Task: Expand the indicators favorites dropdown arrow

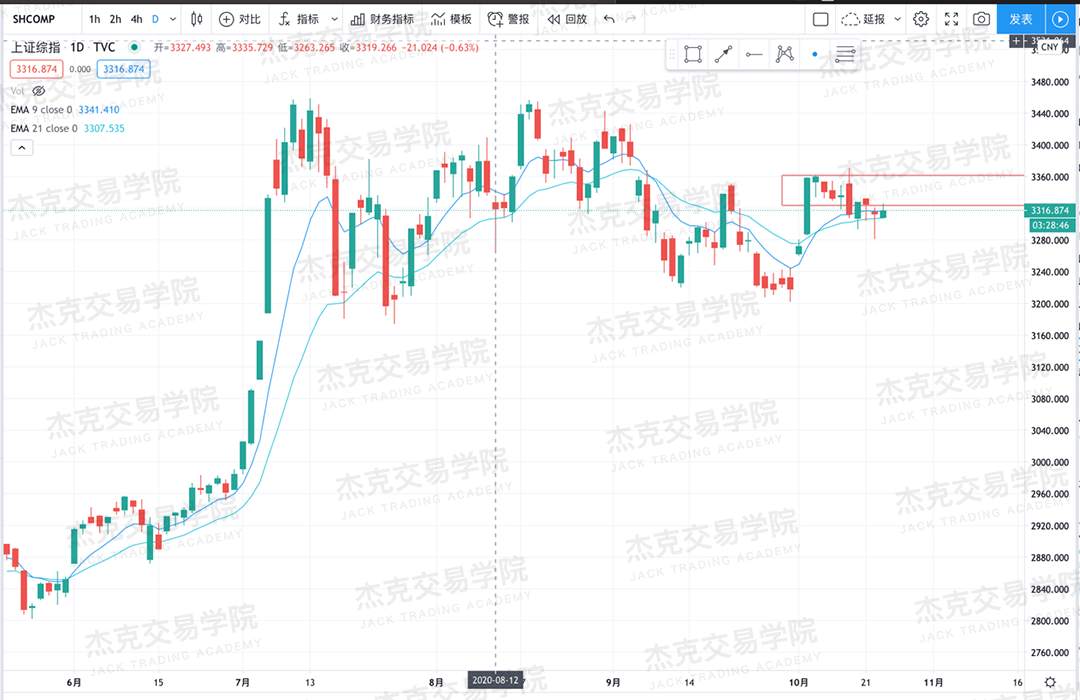Action: coord(335,19)
